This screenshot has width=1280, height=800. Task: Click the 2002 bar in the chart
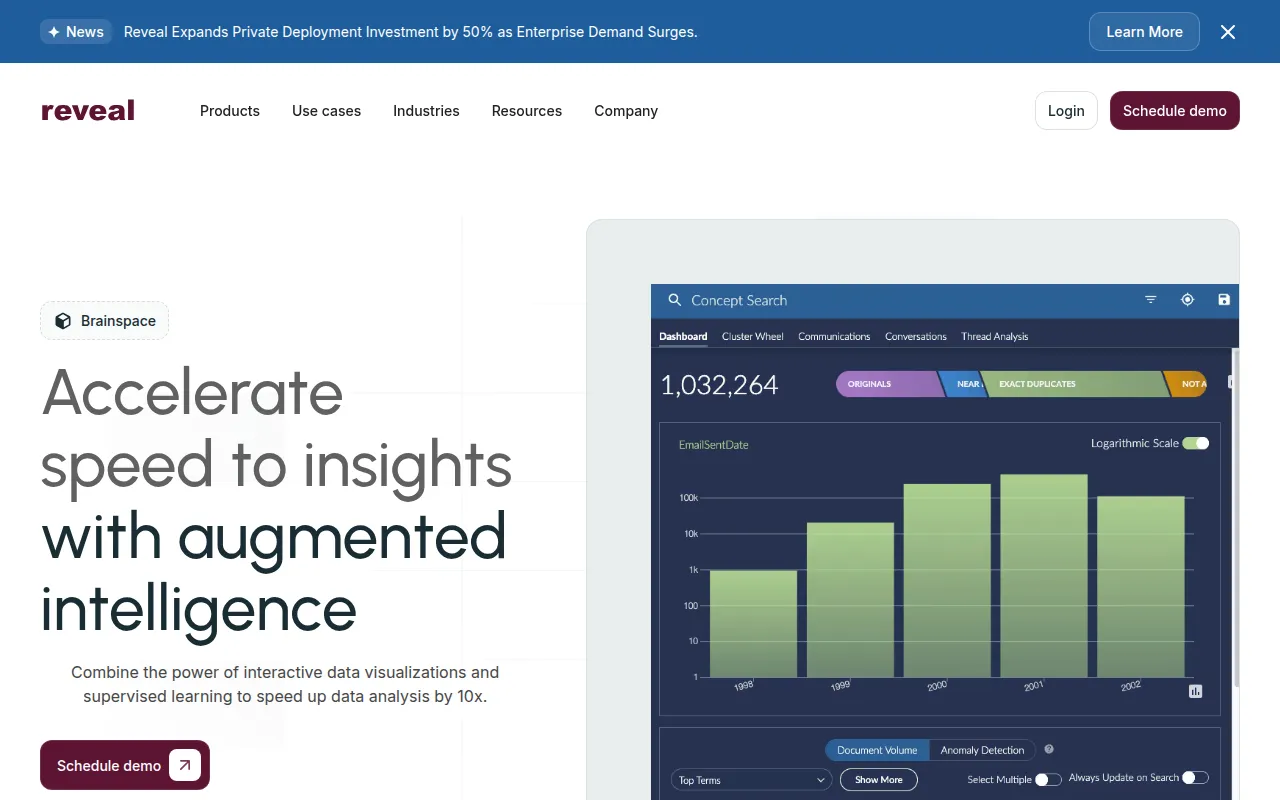1141,587
